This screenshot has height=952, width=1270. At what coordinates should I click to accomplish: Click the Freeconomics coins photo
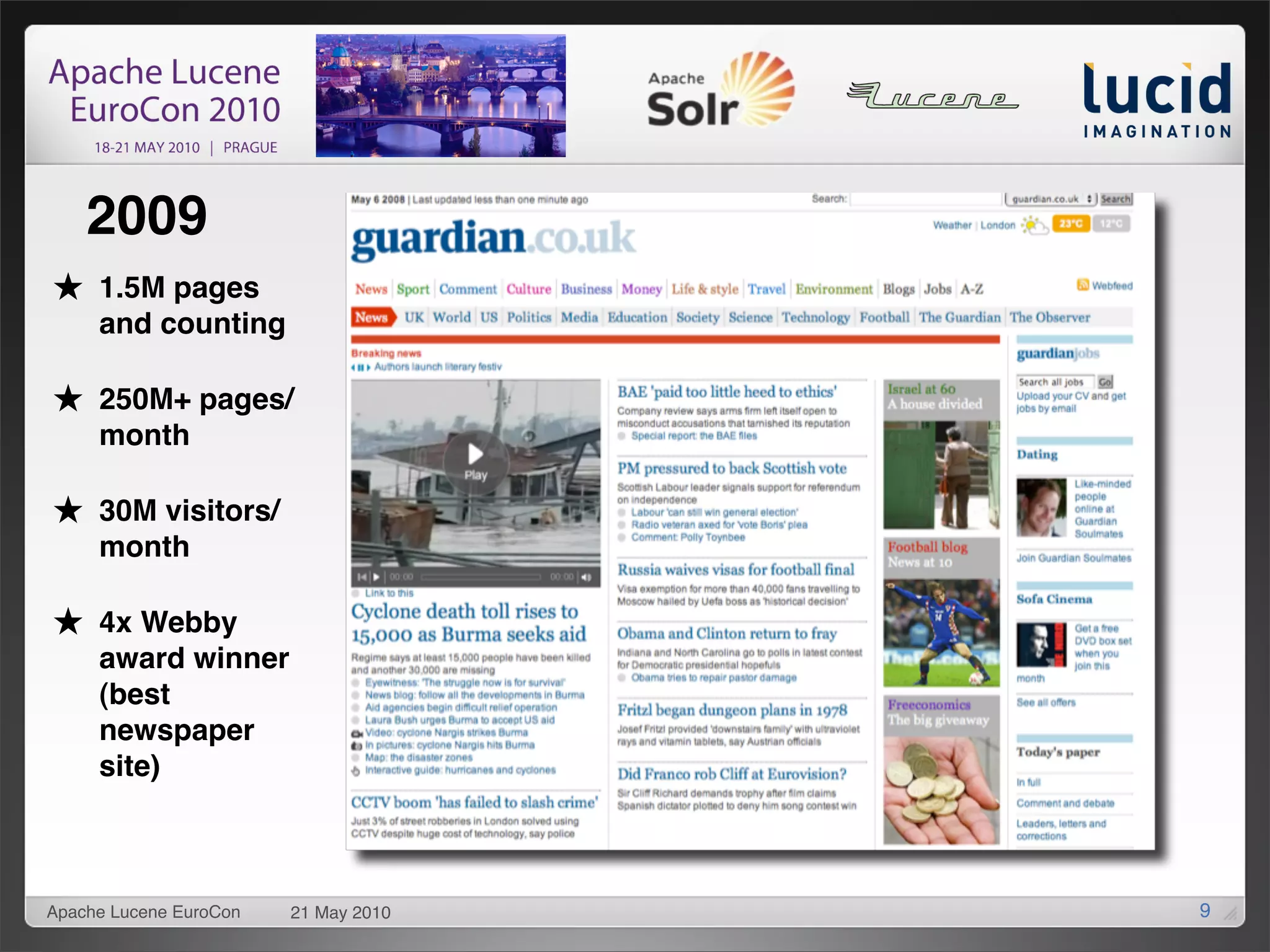point(941,790)
